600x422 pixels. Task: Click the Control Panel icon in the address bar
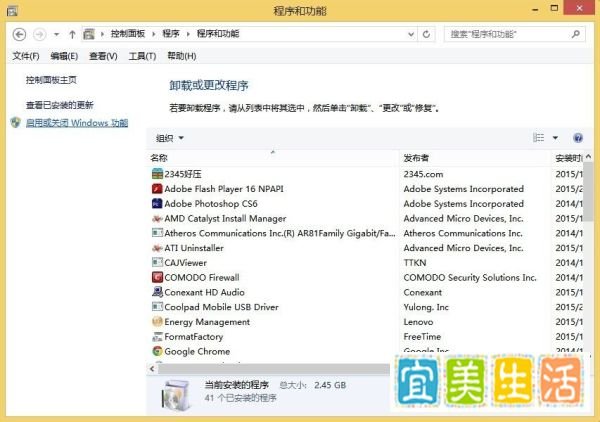pos(89,34)
